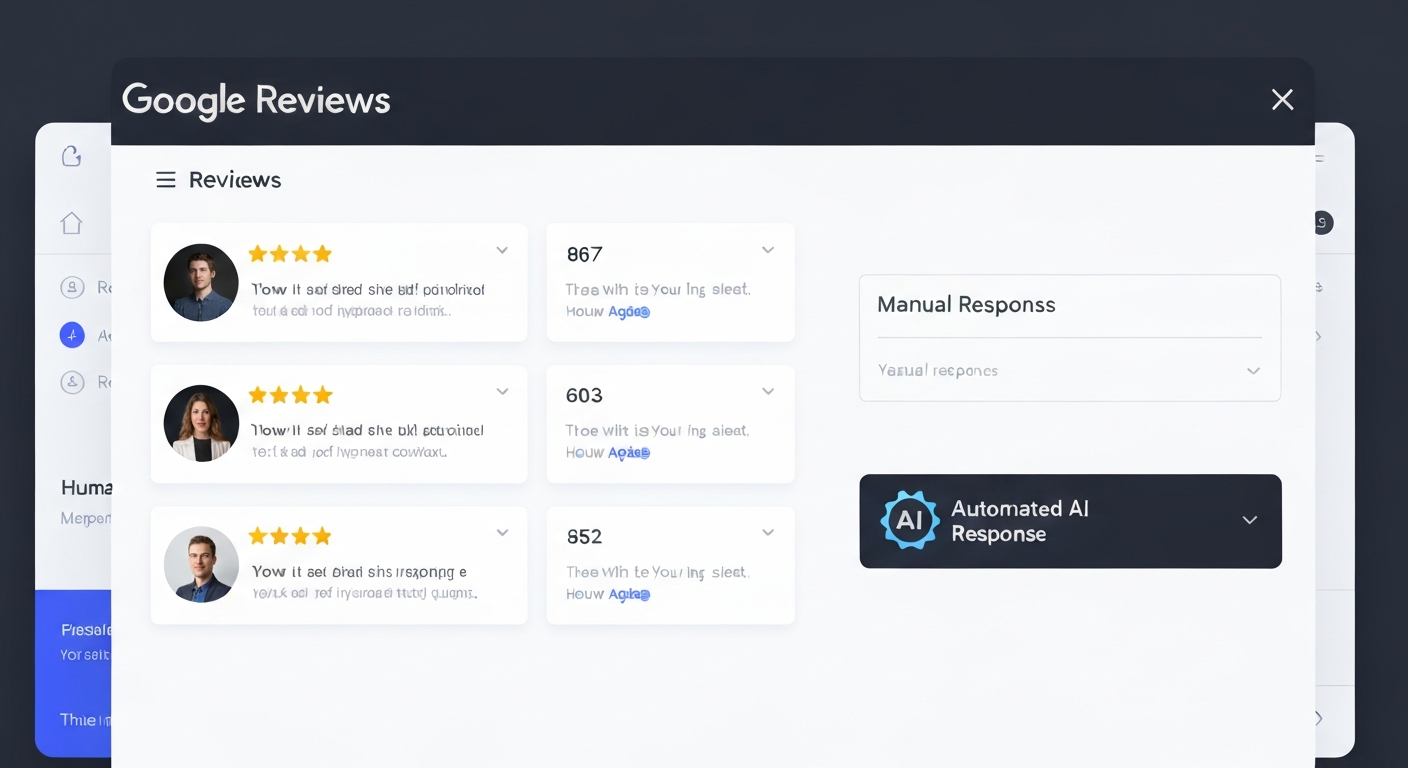Image resolution: width=1408 pixels, height=768 pixels.
Task: Click the star rating beside the woman's avatar
Action: coord(290,395)
